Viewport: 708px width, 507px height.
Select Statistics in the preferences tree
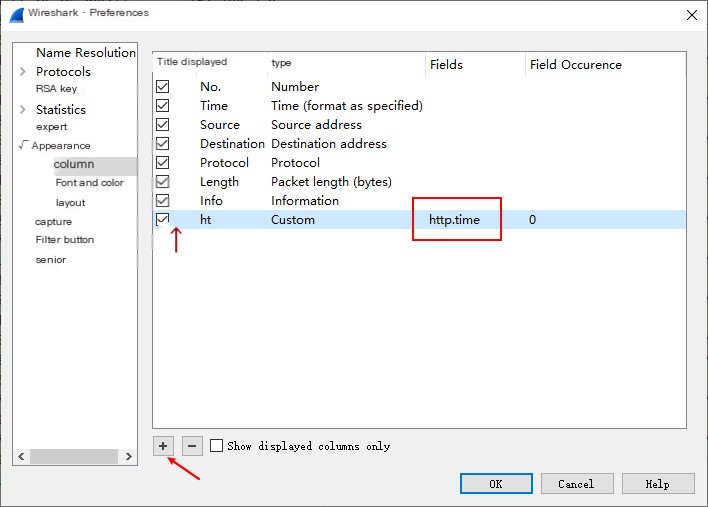tap(61, 109)
